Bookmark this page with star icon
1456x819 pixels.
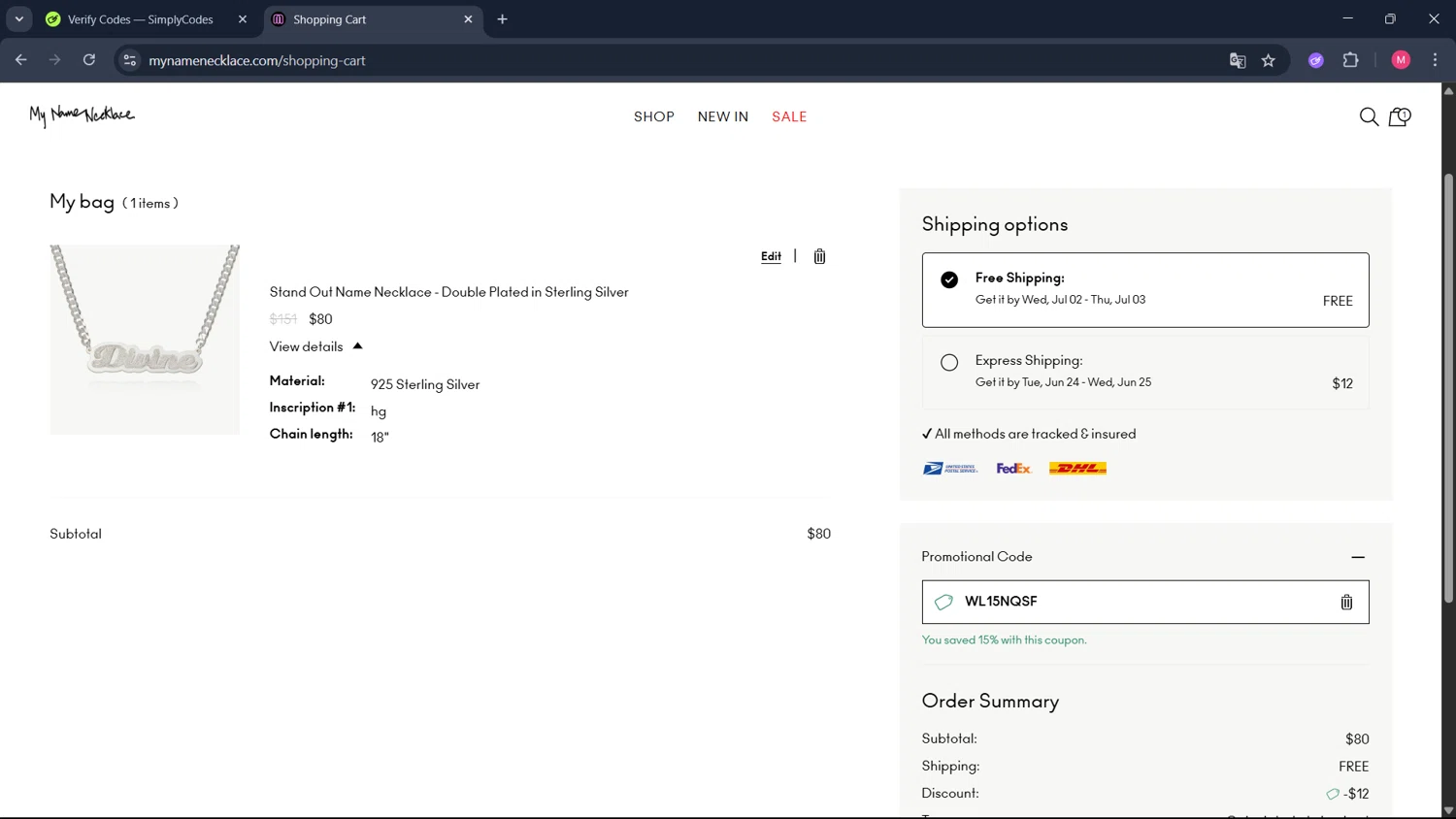1268,60
